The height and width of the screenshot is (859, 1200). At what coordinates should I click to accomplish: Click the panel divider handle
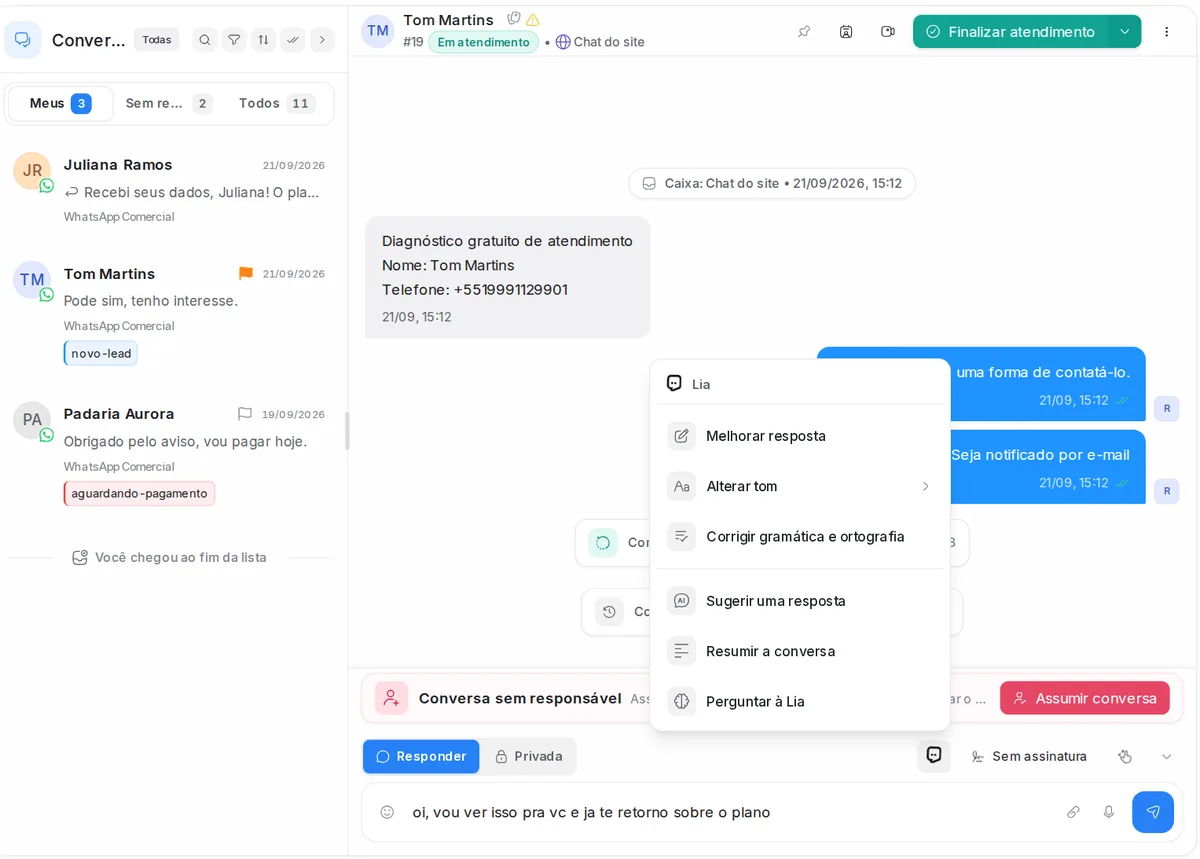pyautogui.click(x=347, y=430)
